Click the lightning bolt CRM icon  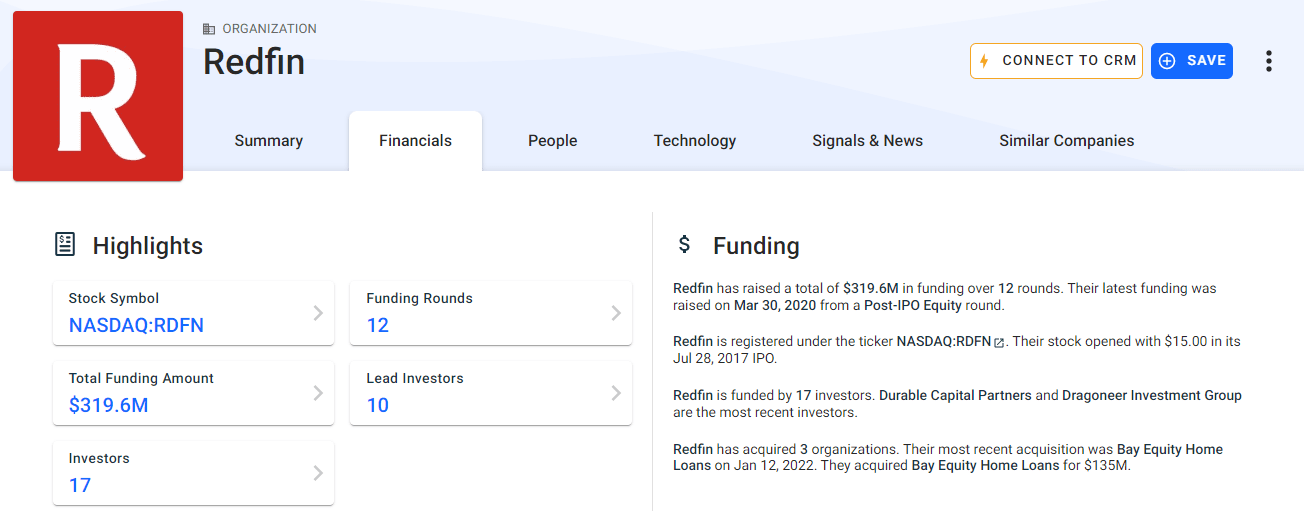click(x=984, y=61)
